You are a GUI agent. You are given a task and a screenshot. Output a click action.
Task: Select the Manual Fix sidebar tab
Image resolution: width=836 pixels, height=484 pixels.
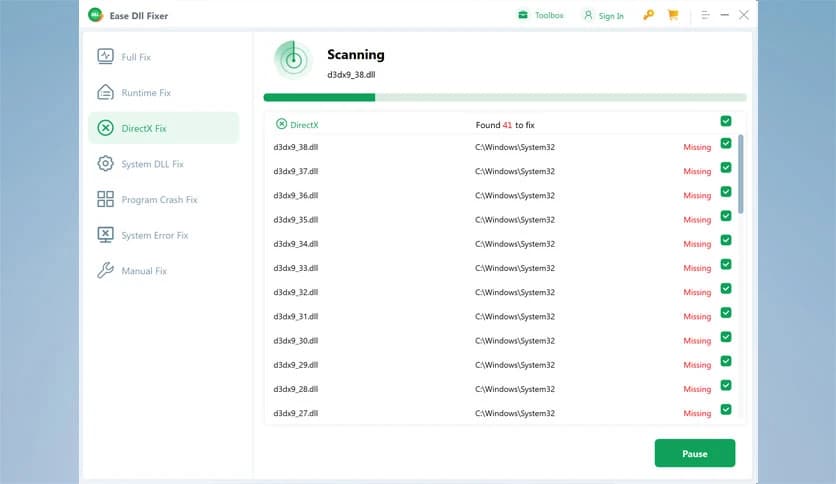(x=164, y=271)
